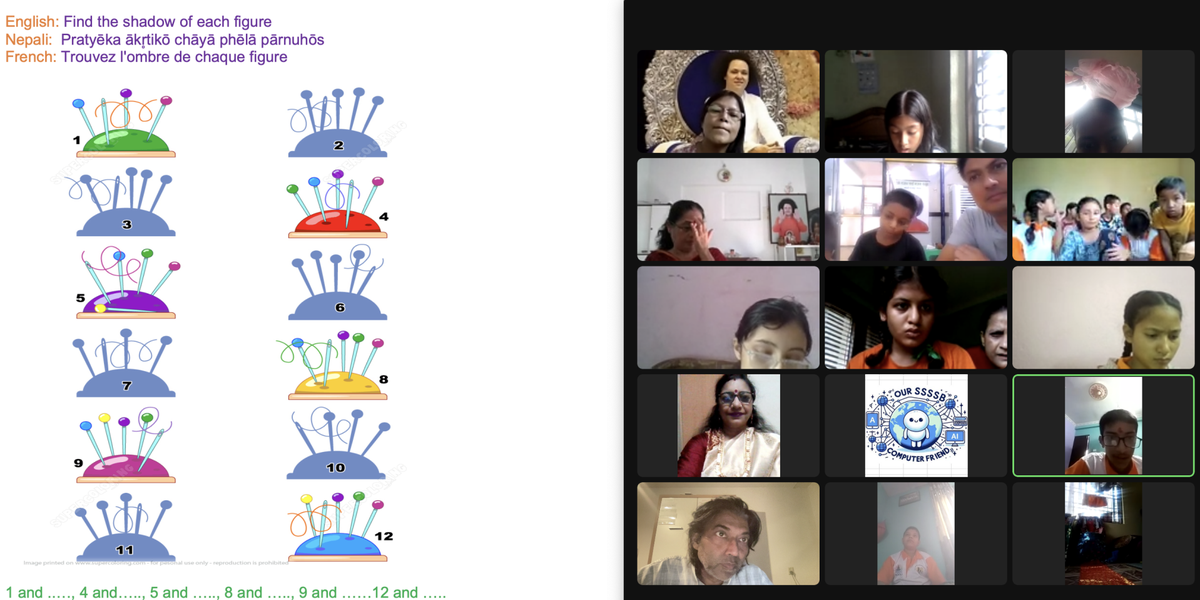Viewport: 1200px width, 600px height.
Task: Click the woman in white saree video tile
Action: click(x=728, y=425)
